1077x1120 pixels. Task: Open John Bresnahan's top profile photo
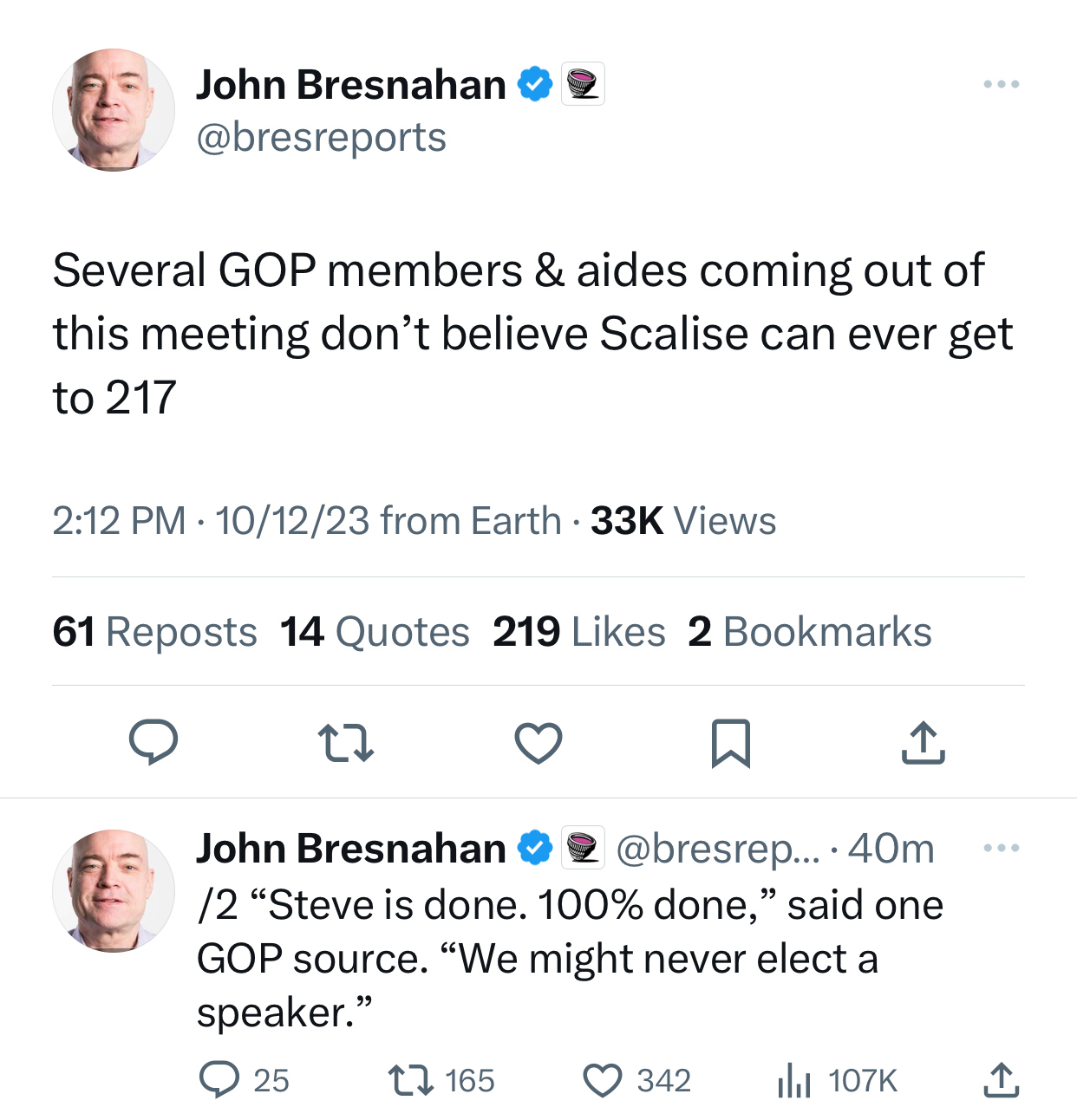[114, 110]
